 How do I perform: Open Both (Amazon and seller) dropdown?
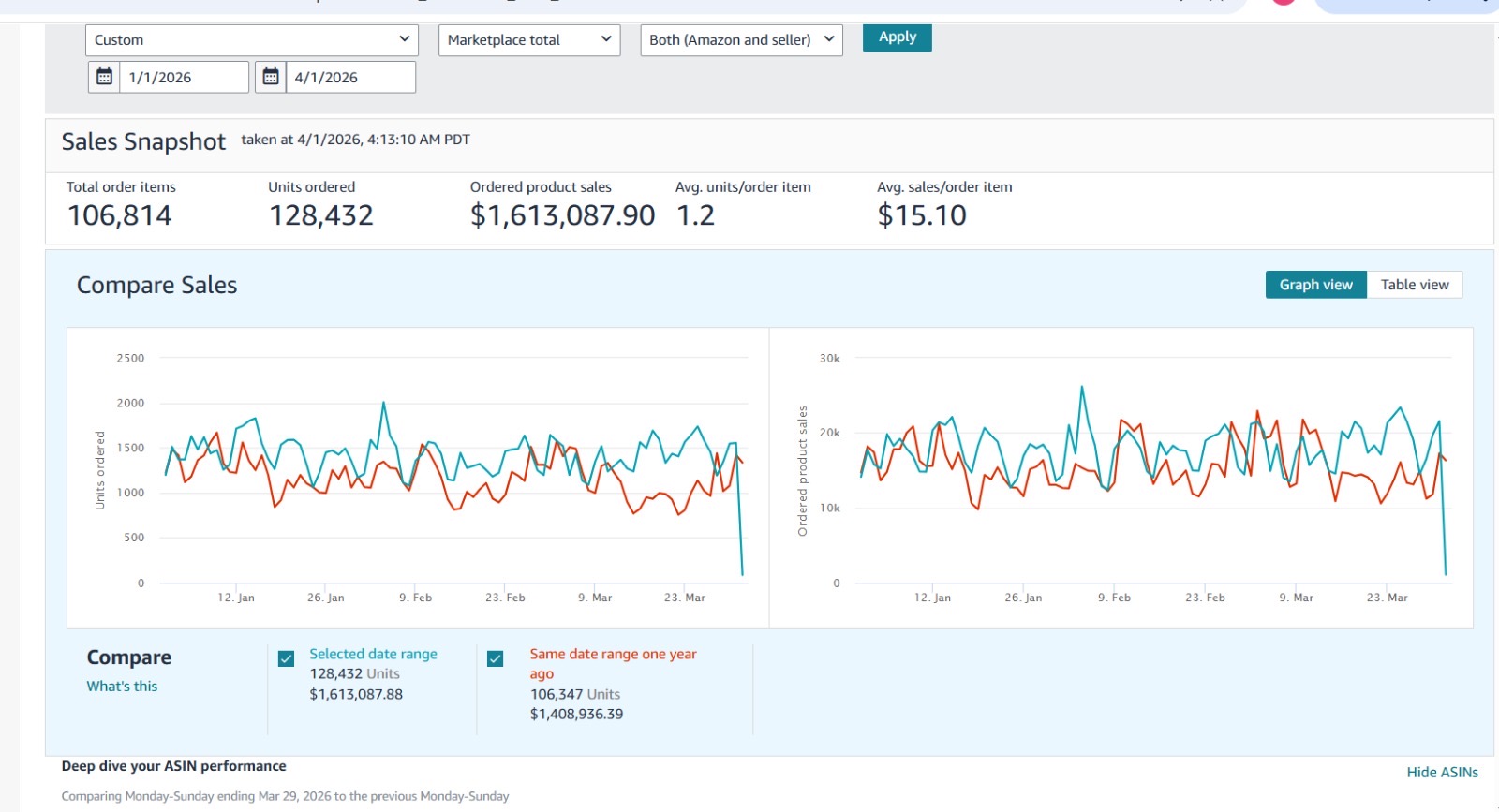coord(741,39)
